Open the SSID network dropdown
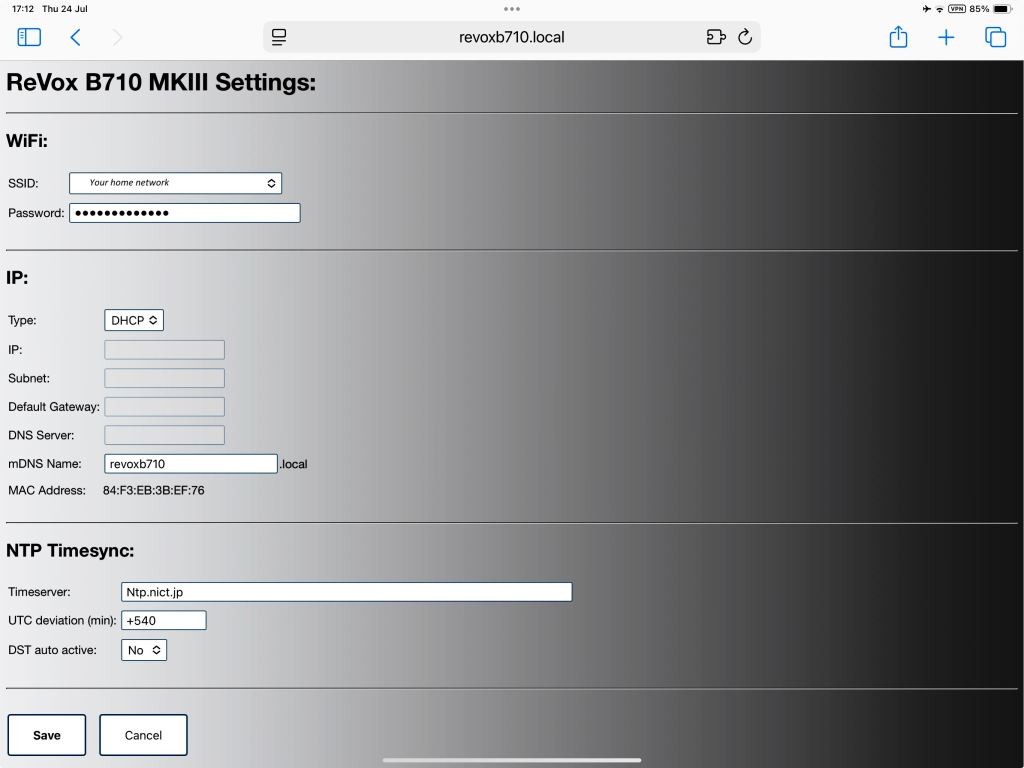The width and height of the screenshot is (1024, 768). tap(176, 183)
